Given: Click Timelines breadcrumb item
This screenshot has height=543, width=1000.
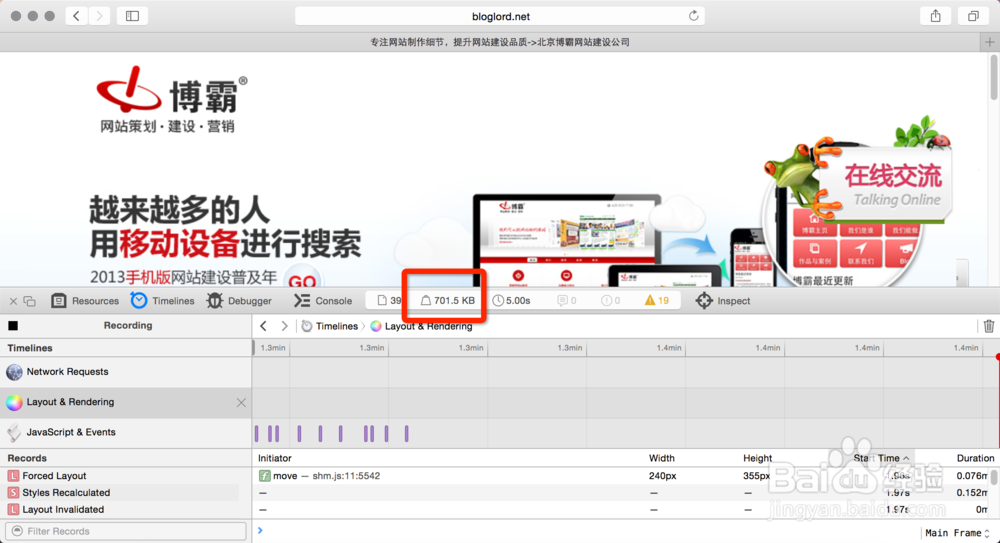Looking at the screenshot, I should (330, 326).
